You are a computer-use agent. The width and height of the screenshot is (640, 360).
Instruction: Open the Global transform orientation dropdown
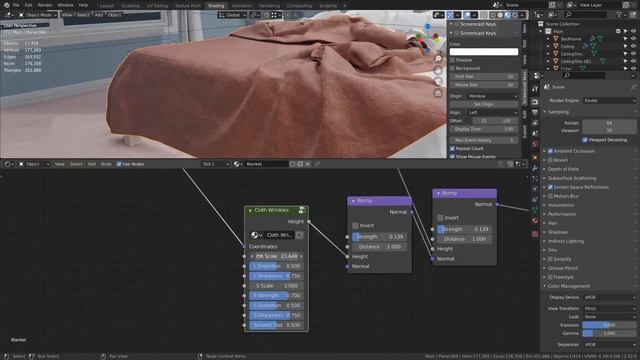tap(231, 15)
